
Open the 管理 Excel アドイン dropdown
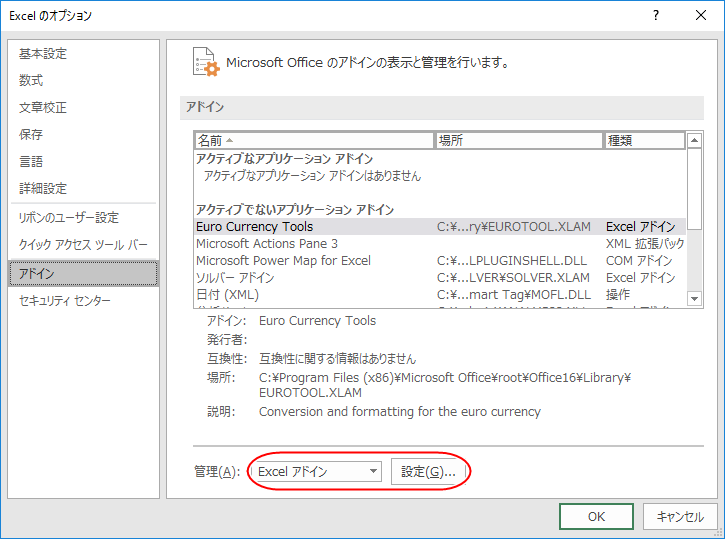click(317, 472)
